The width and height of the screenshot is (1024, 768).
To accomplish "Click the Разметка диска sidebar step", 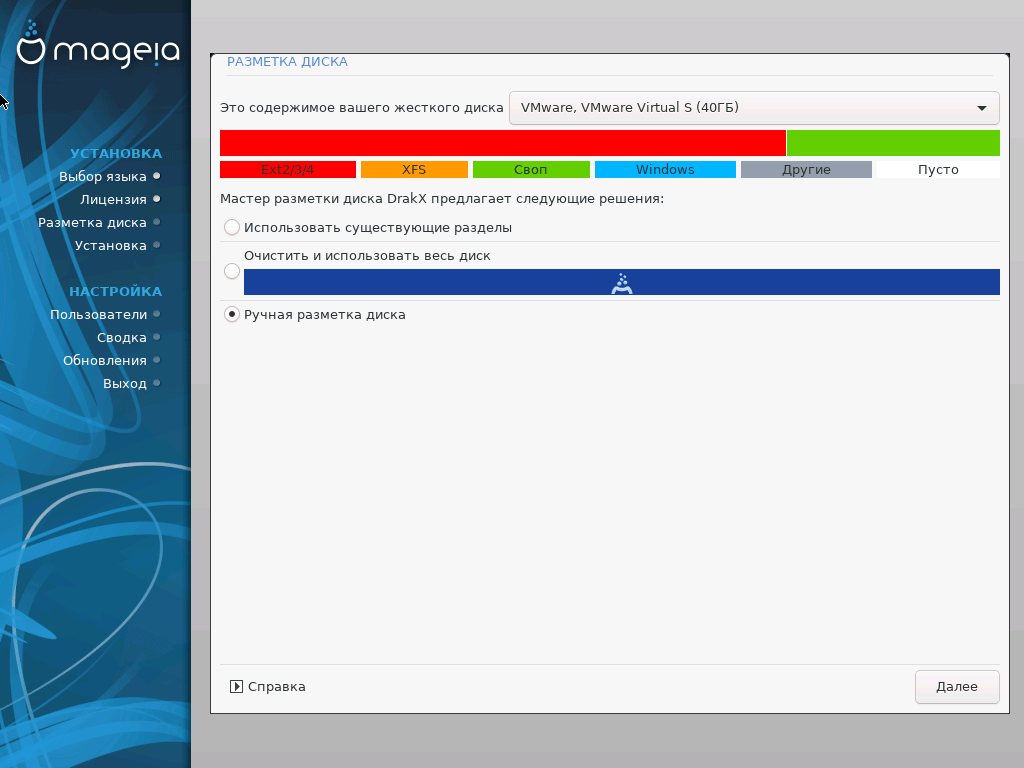I will [92, 223].
